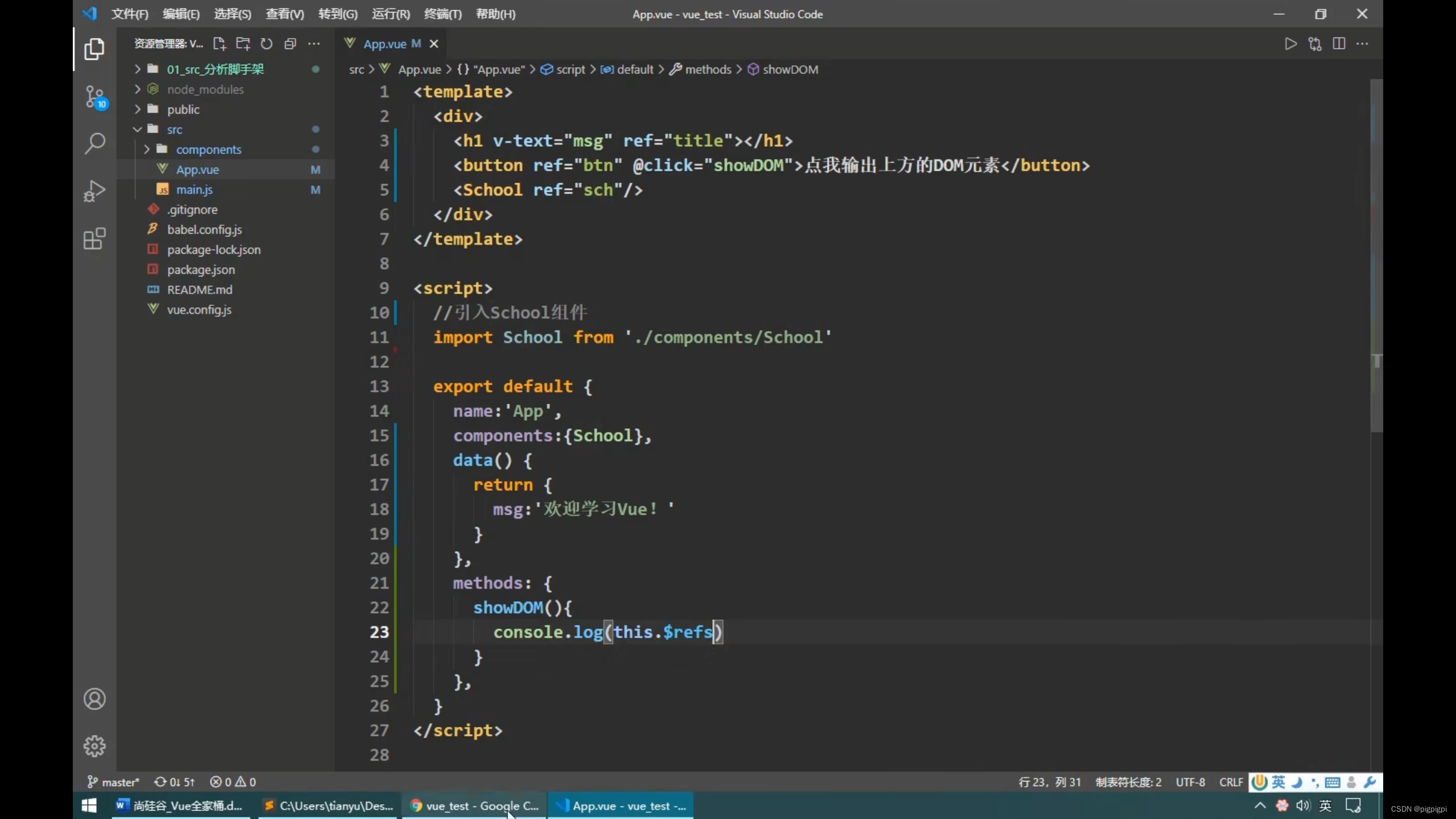
Task: Click the volume speaker tray icon
Action: [x=1302, y=805]
